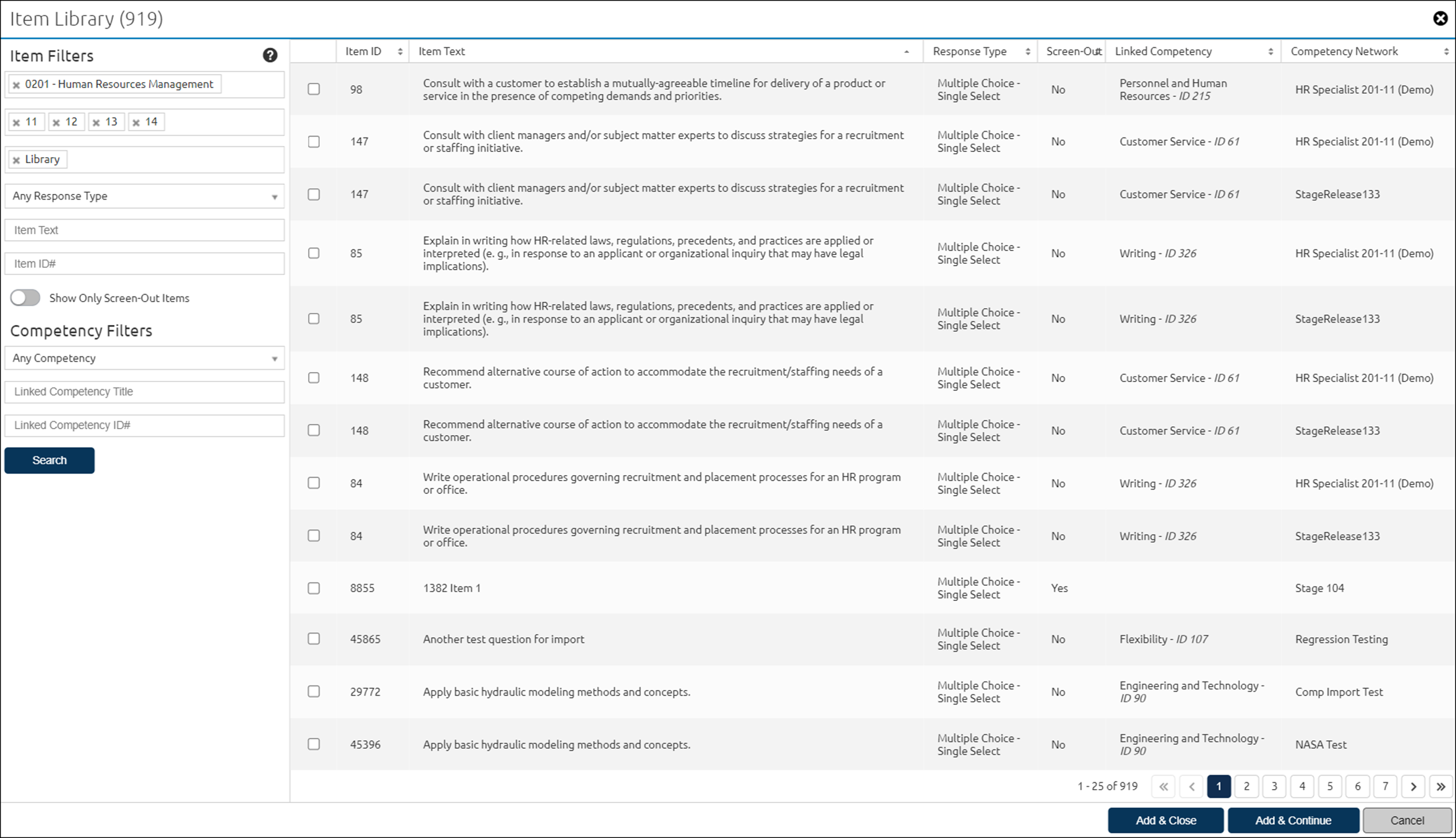The height and width of the screenshot is (838, 1456).
Task: Go to the first page of results
Action: pos(1163,786)
